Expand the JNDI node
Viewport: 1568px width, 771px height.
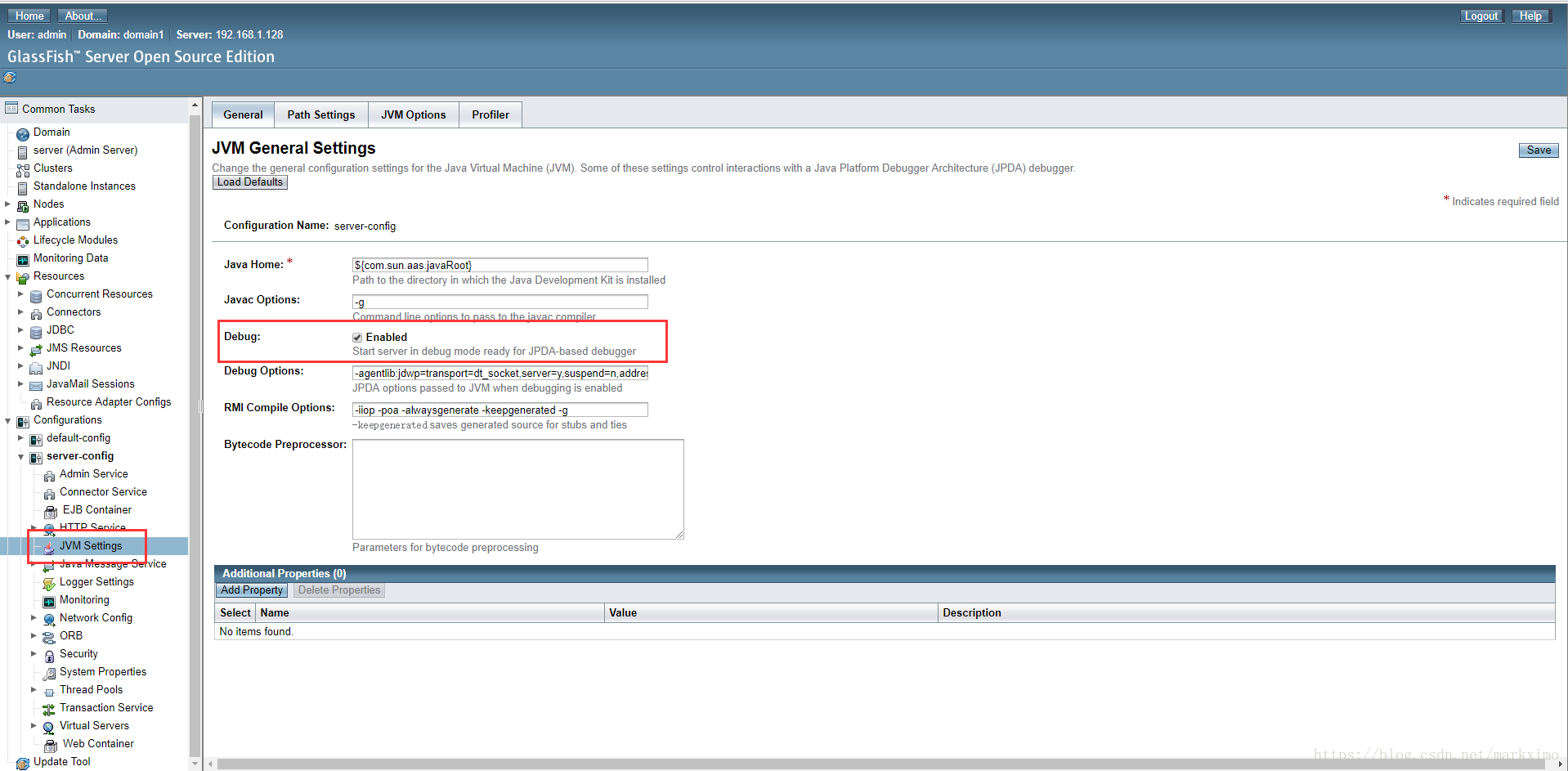(20, 366)
